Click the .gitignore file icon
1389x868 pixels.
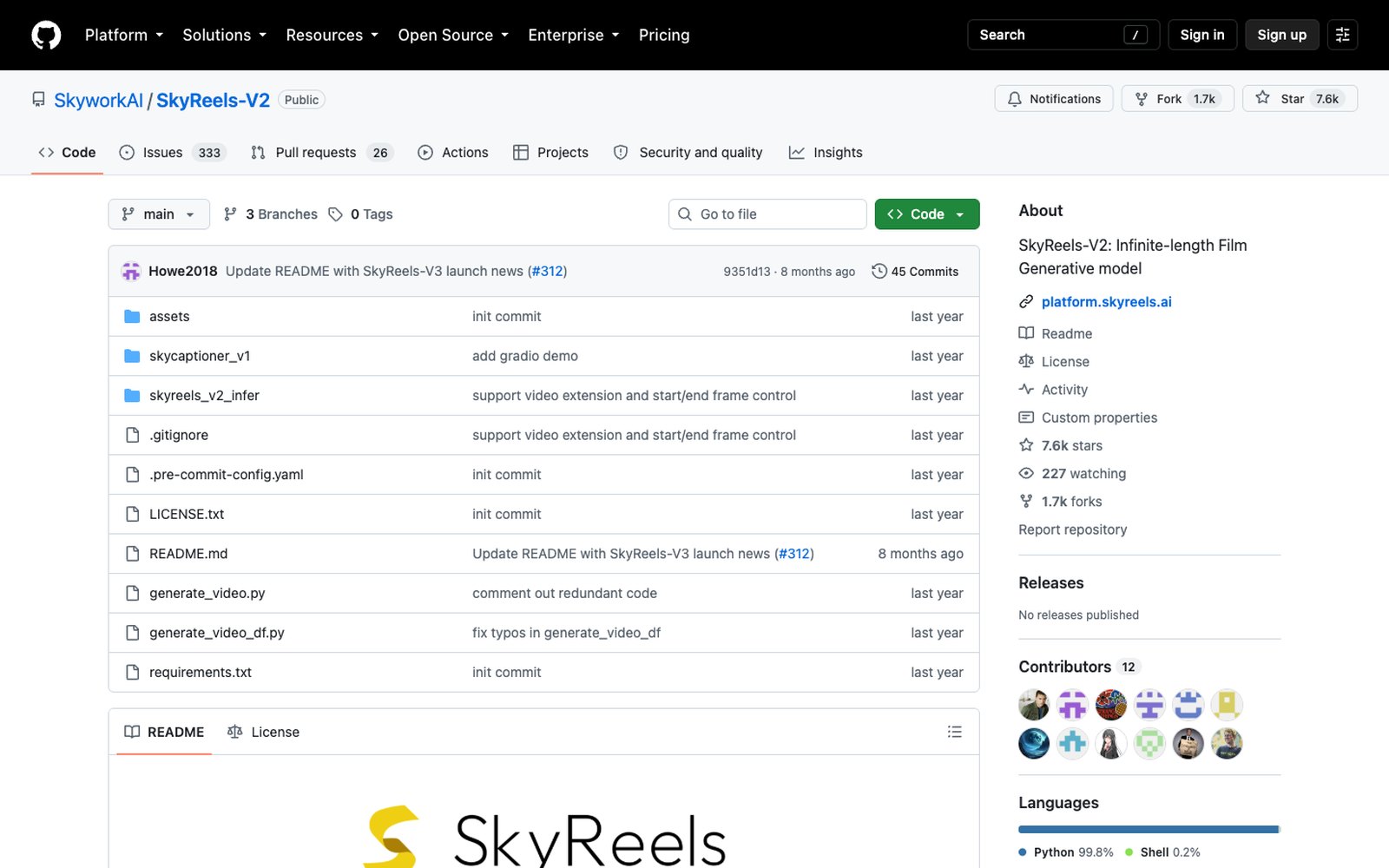tap(132, 435)
